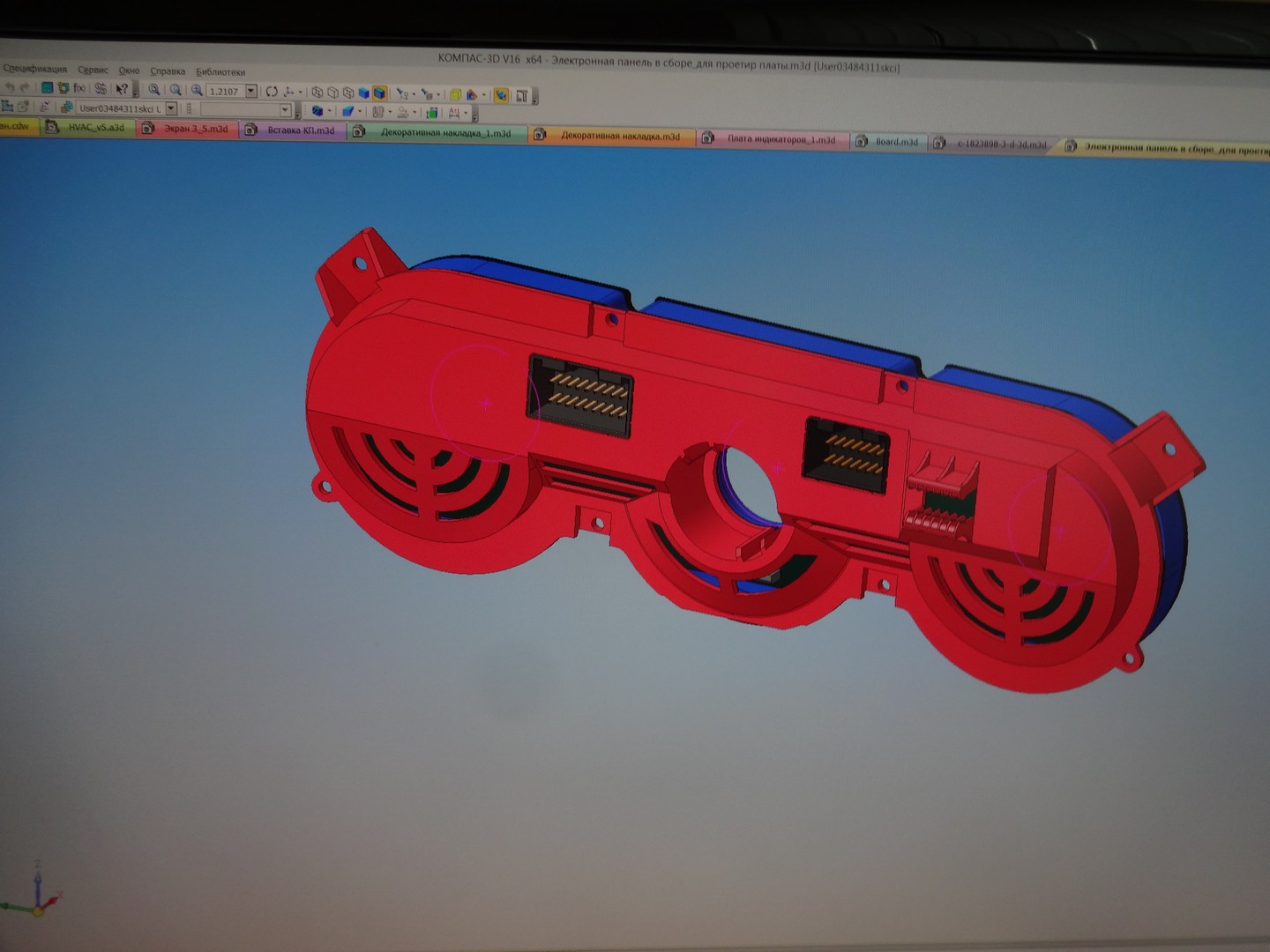Switch to the Board.m3d tab
The width and height of the screenshot is (1270, 952).
[889, 141]
